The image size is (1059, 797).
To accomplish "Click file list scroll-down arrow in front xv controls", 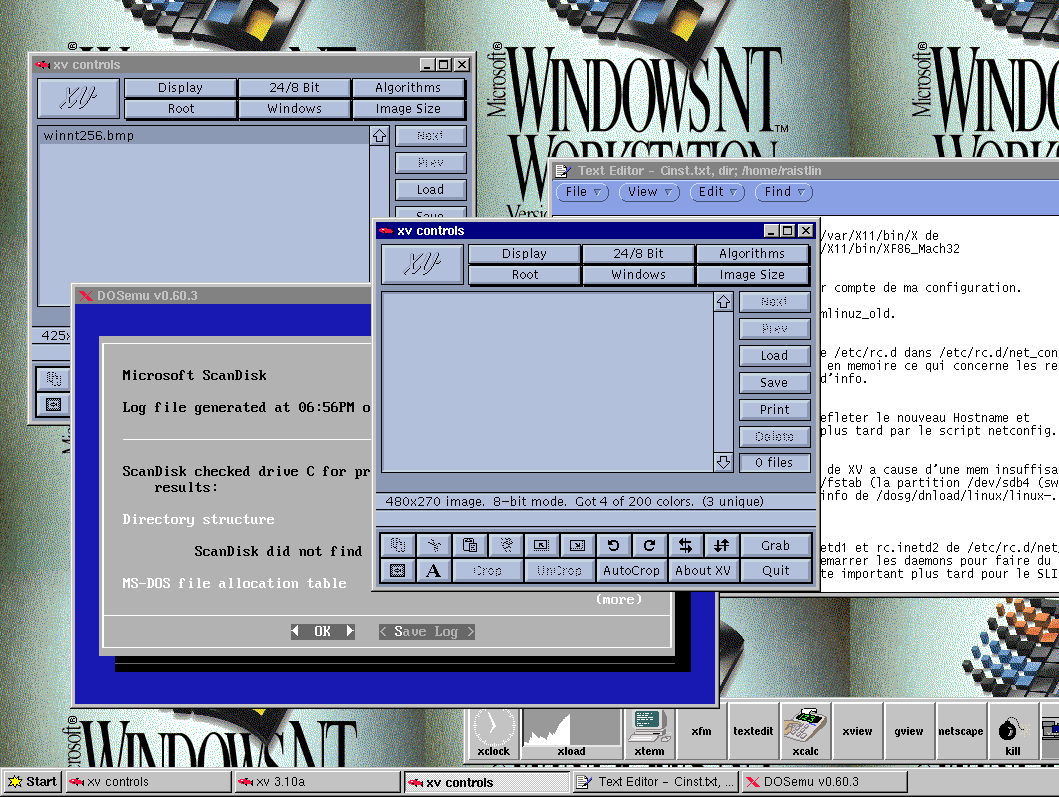I will (x=723, y=462).
